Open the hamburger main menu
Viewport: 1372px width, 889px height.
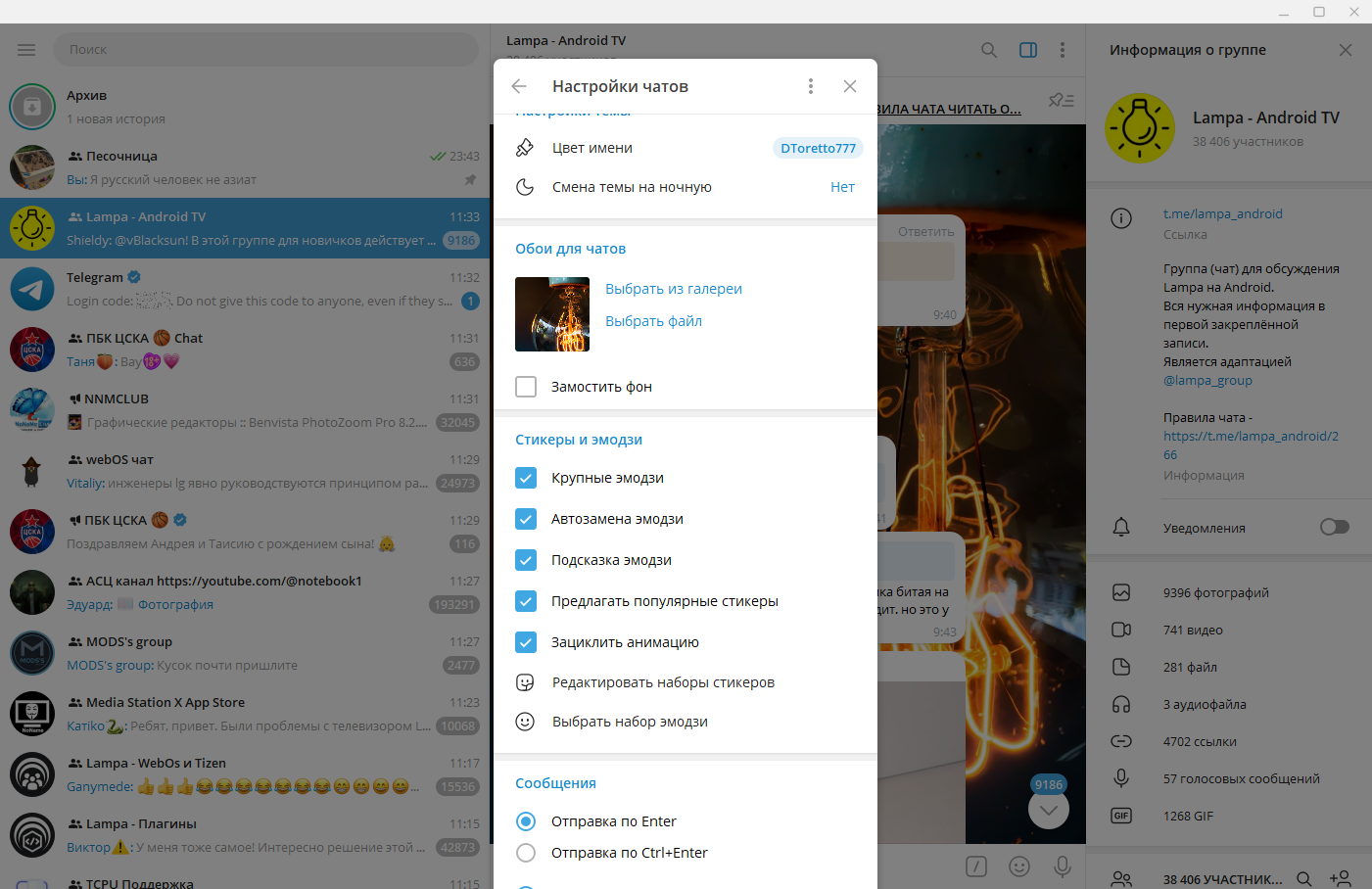click(26, 49)
